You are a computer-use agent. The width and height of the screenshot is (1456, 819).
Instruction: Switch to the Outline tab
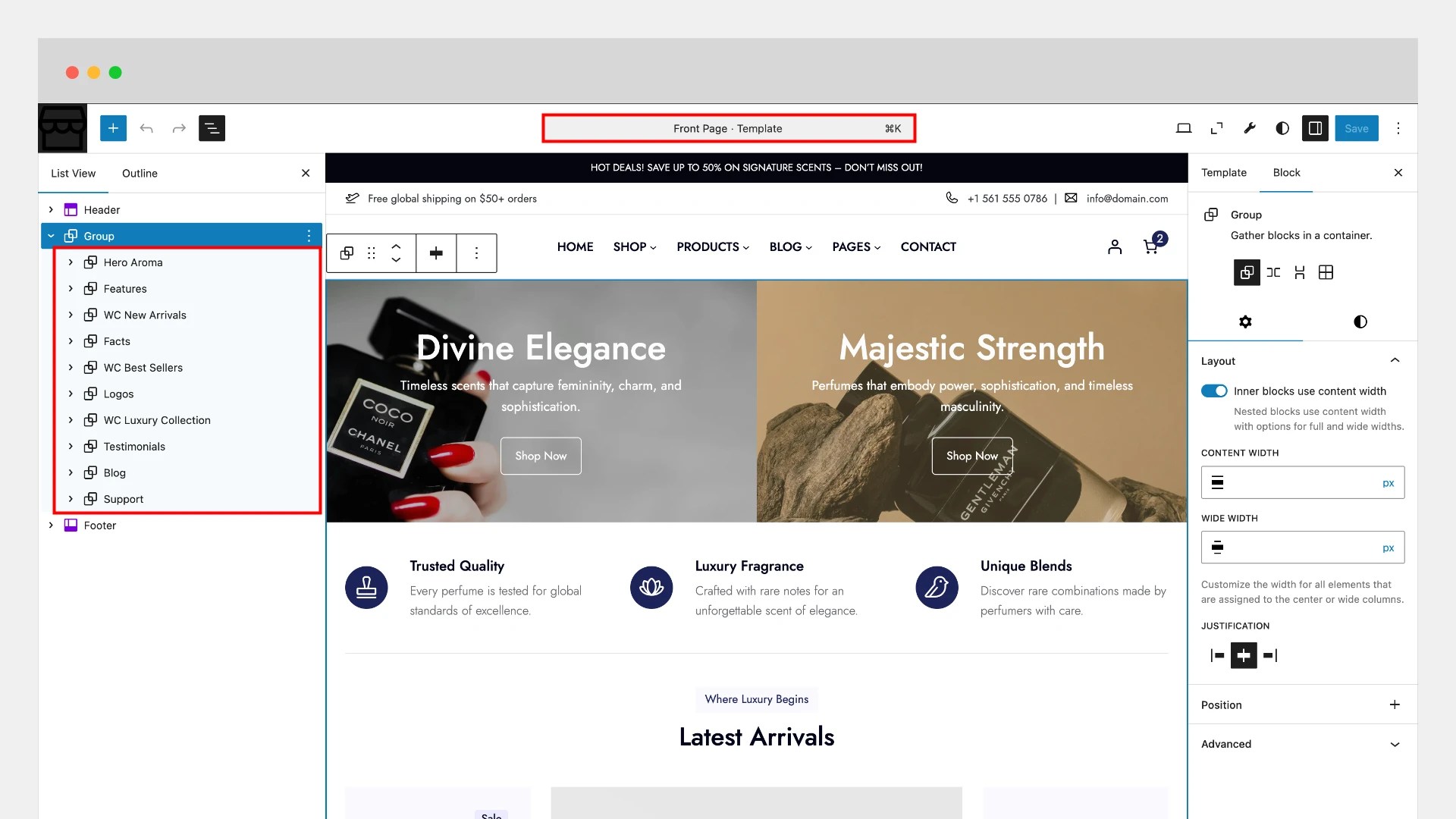140,173
